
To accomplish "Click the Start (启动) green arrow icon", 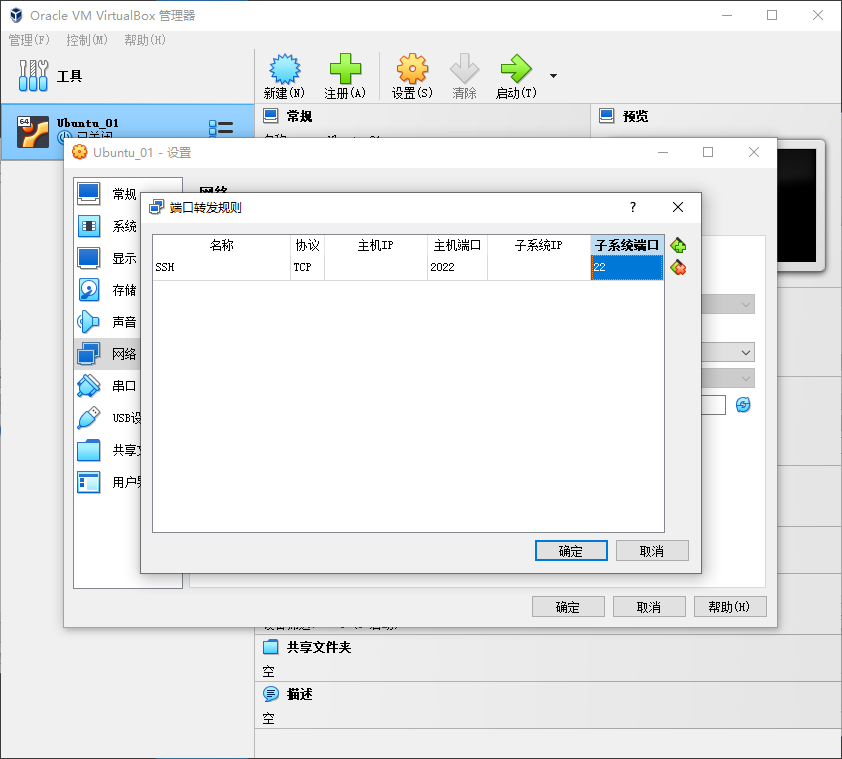I will tap(516, 69).
